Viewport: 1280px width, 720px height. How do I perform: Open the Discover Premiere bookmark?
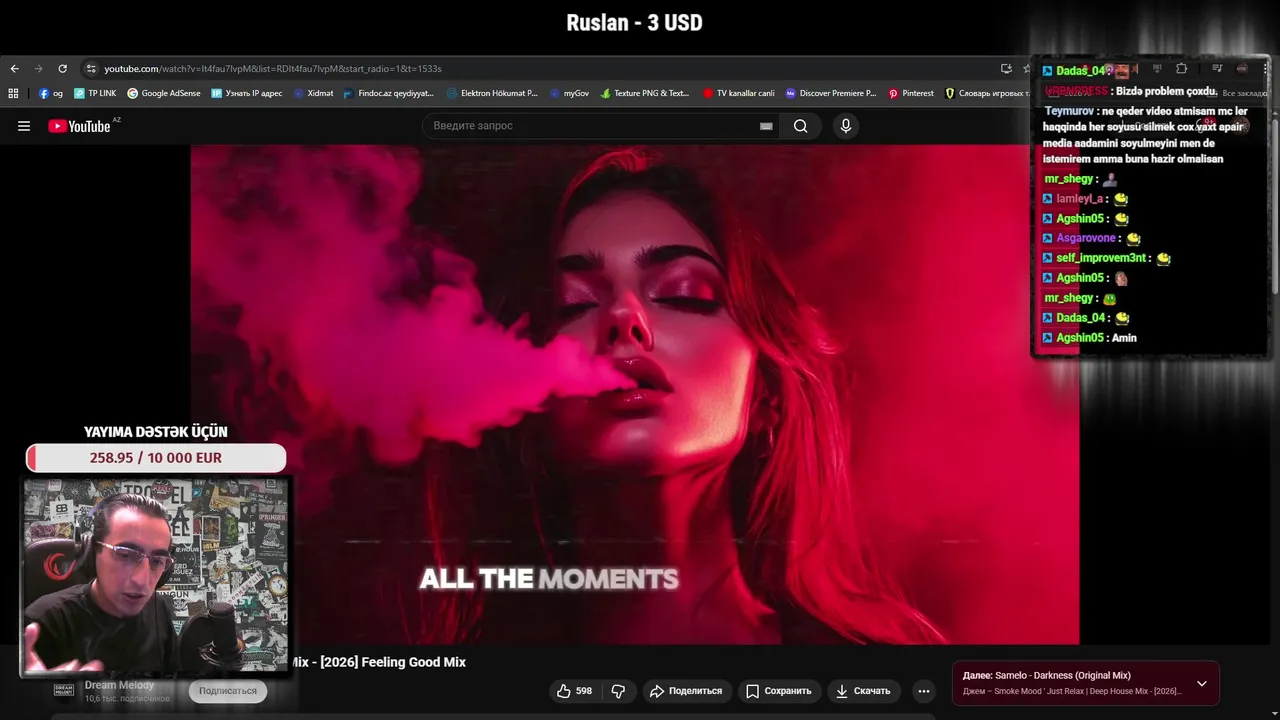831,93
